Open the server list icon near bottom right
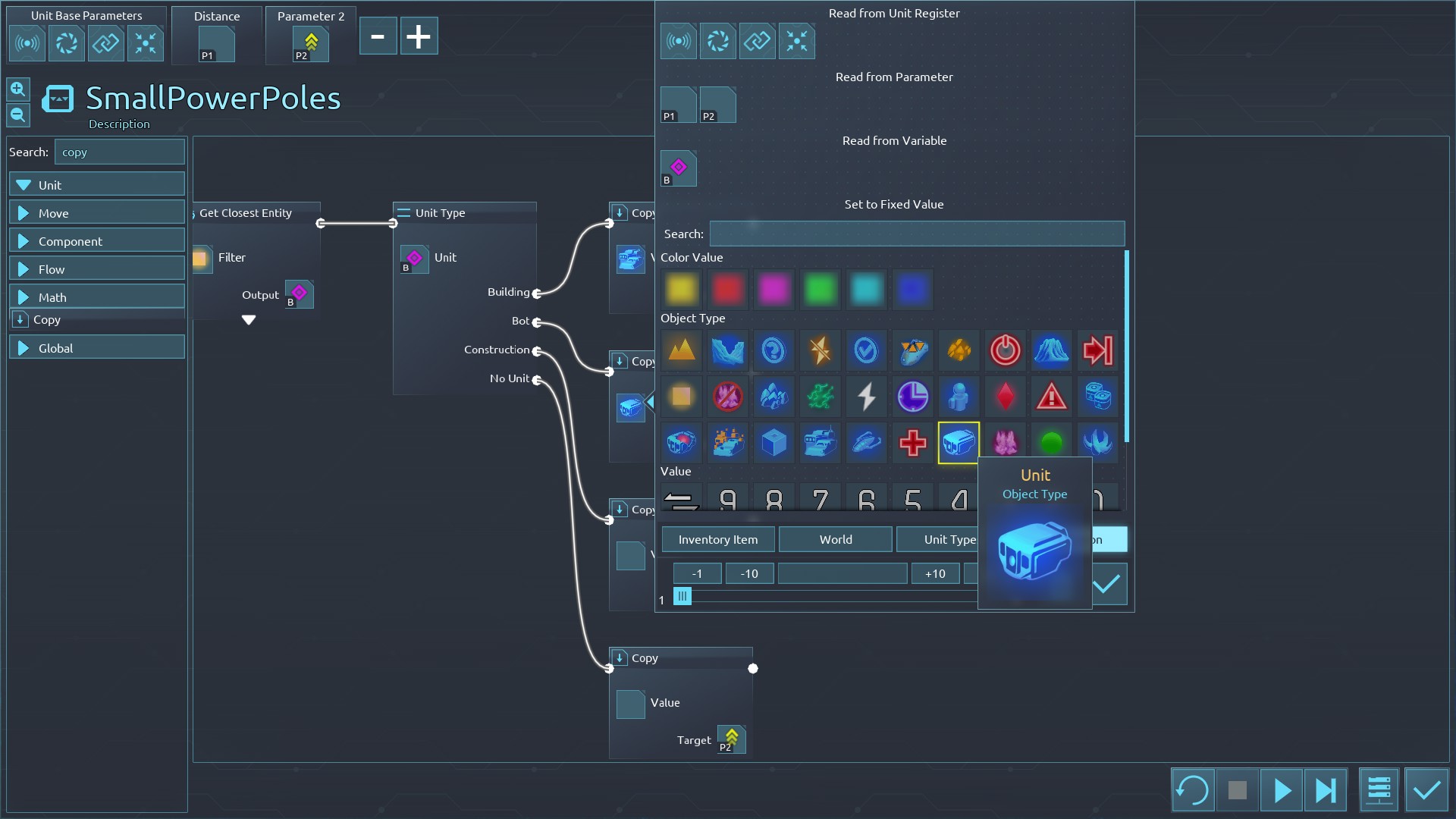The height and width of the screenshot is (819, 1456). [x=1379, y=791]
